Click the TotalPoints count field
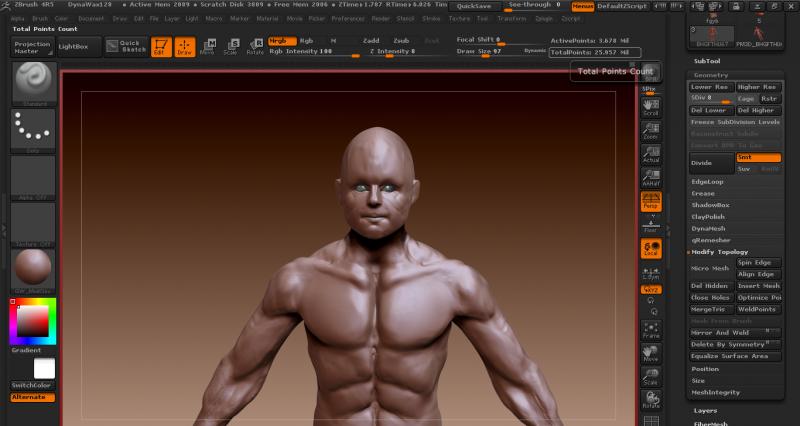The height and width of the screenshot is (426, 800). point(595,53)
